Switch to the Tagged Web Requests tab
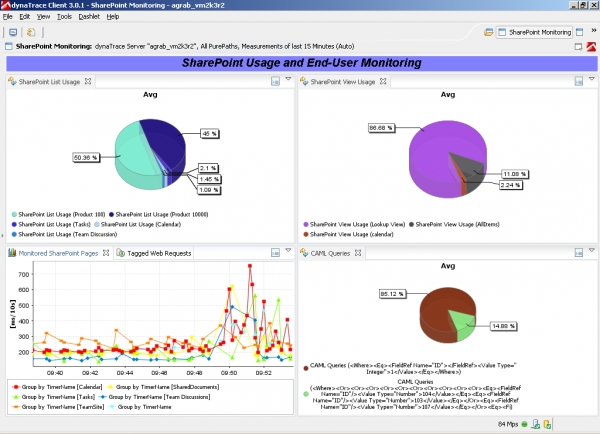600x434 pixels. 154,253
